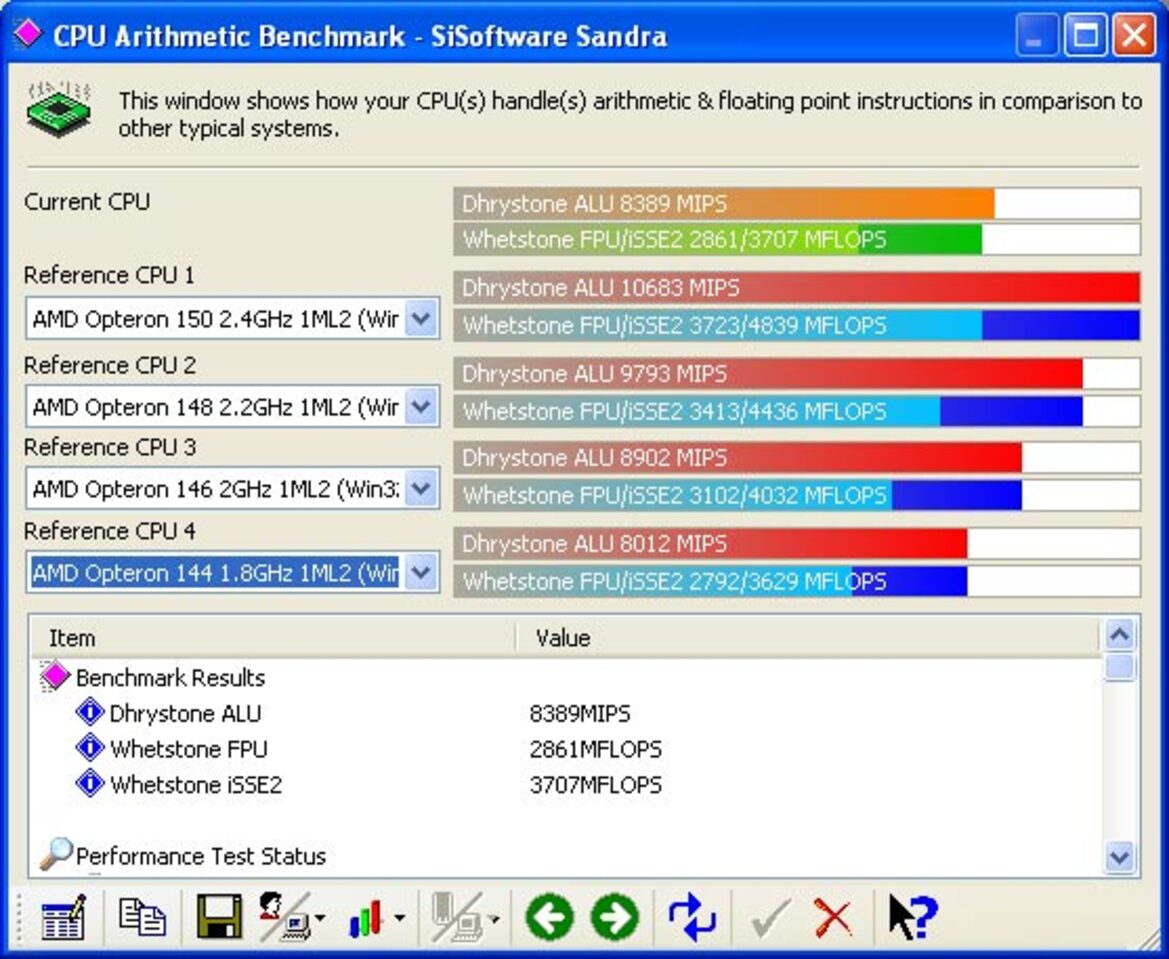The width and height of the screenshot is (1169, 959).
Task: Close the CPU Arithmetic Benchmark window
Action: coord(1134,34)
